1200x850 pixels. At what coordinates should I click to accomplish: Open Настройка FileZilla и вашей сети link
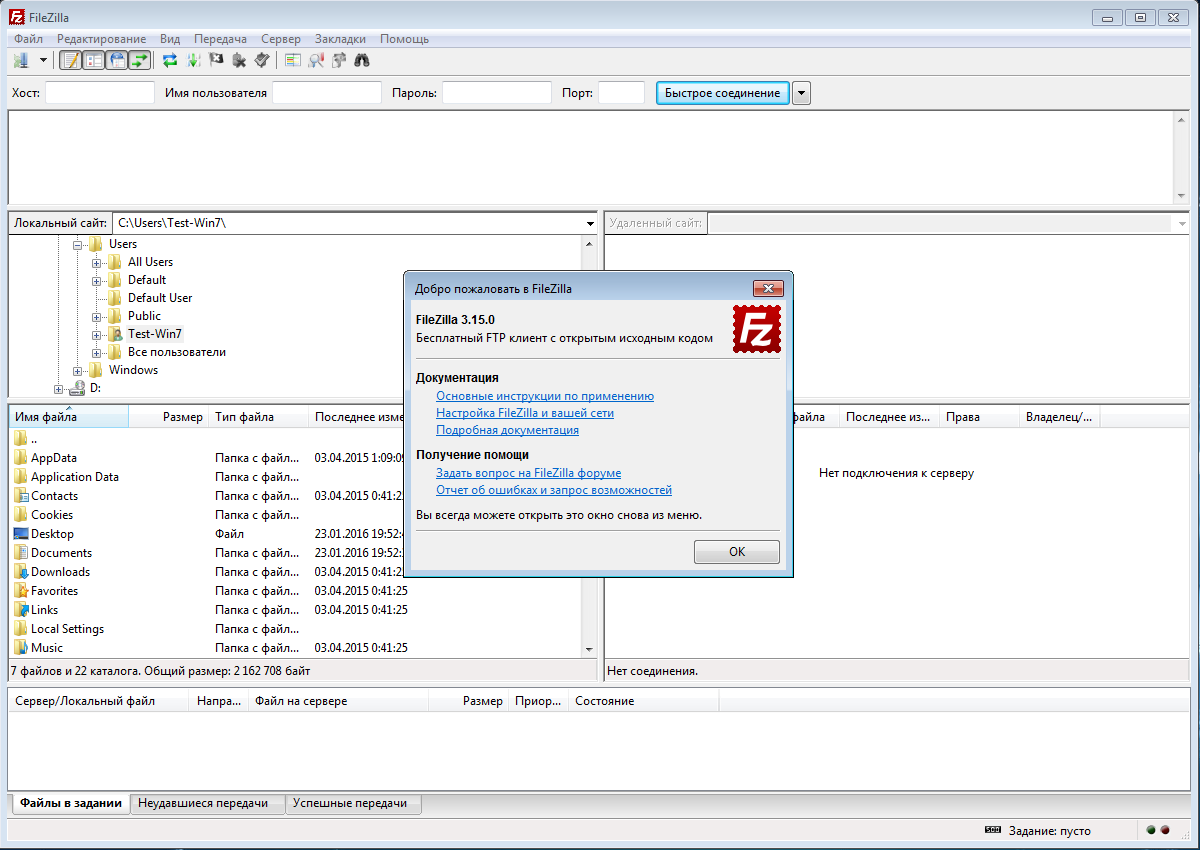point(525,413)
